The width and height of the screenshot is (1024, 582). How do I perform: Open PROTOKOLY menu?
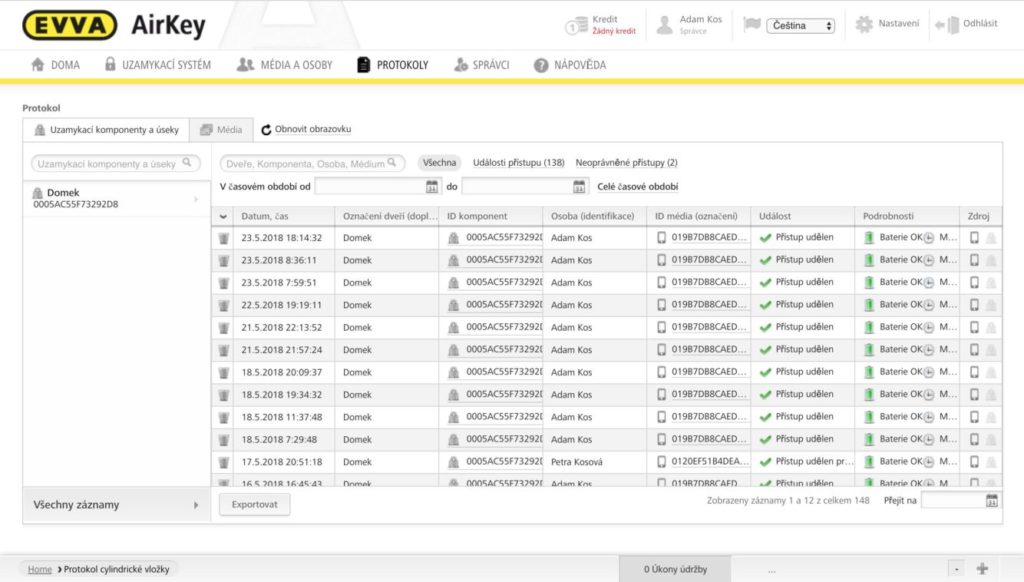[x=393, y=65]
